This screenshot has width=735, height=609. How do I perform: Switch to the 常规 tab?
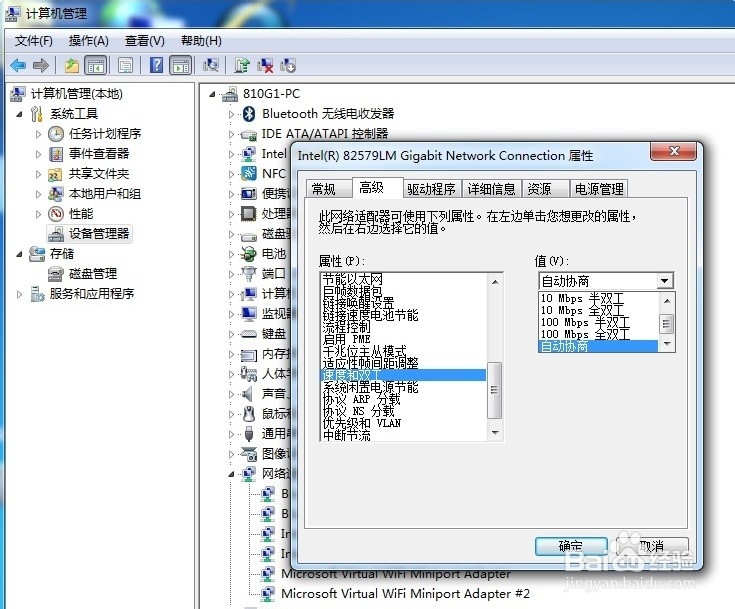[327, 189]
